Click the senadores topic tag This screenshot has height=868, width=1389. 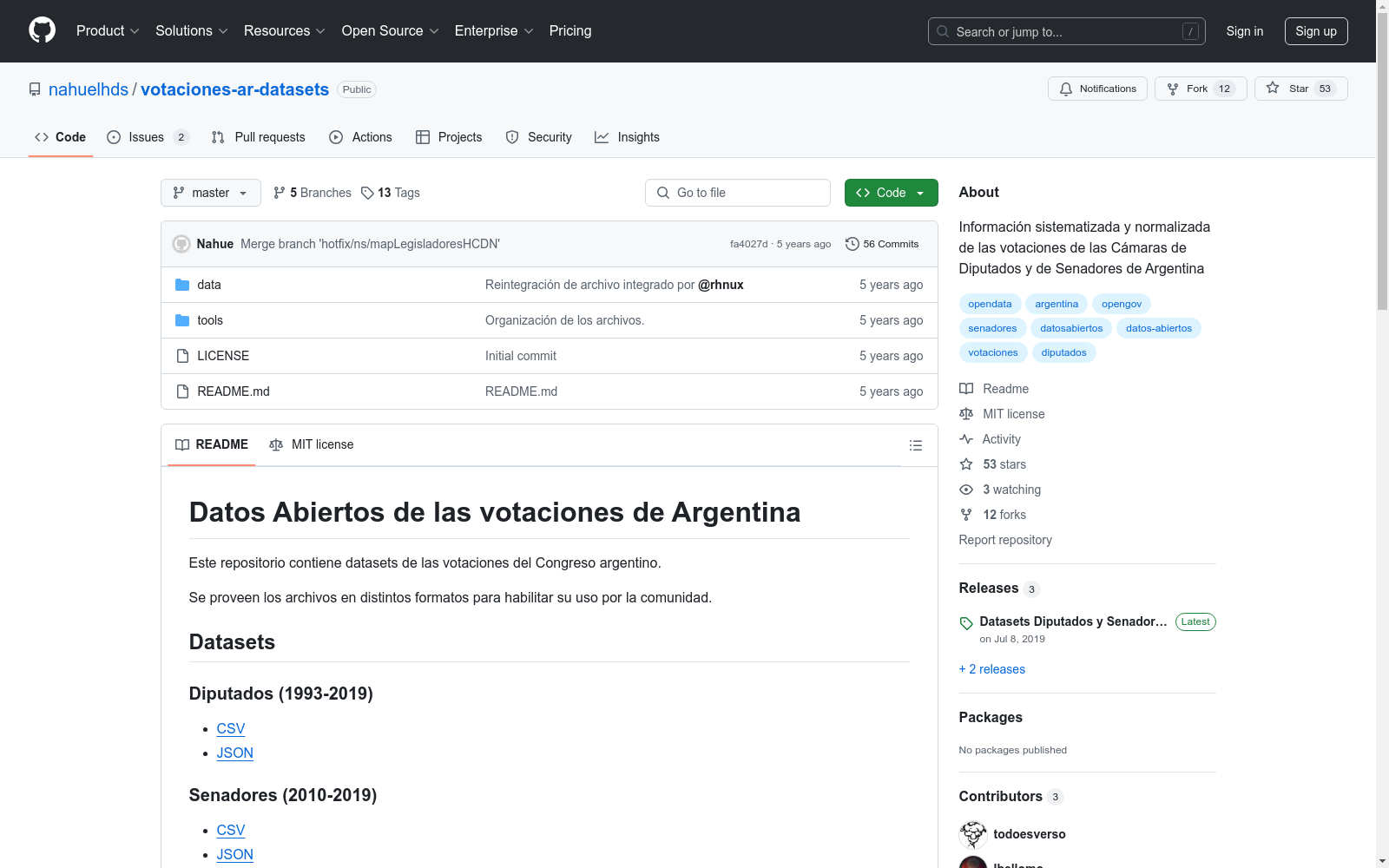[x=992, y=328]
